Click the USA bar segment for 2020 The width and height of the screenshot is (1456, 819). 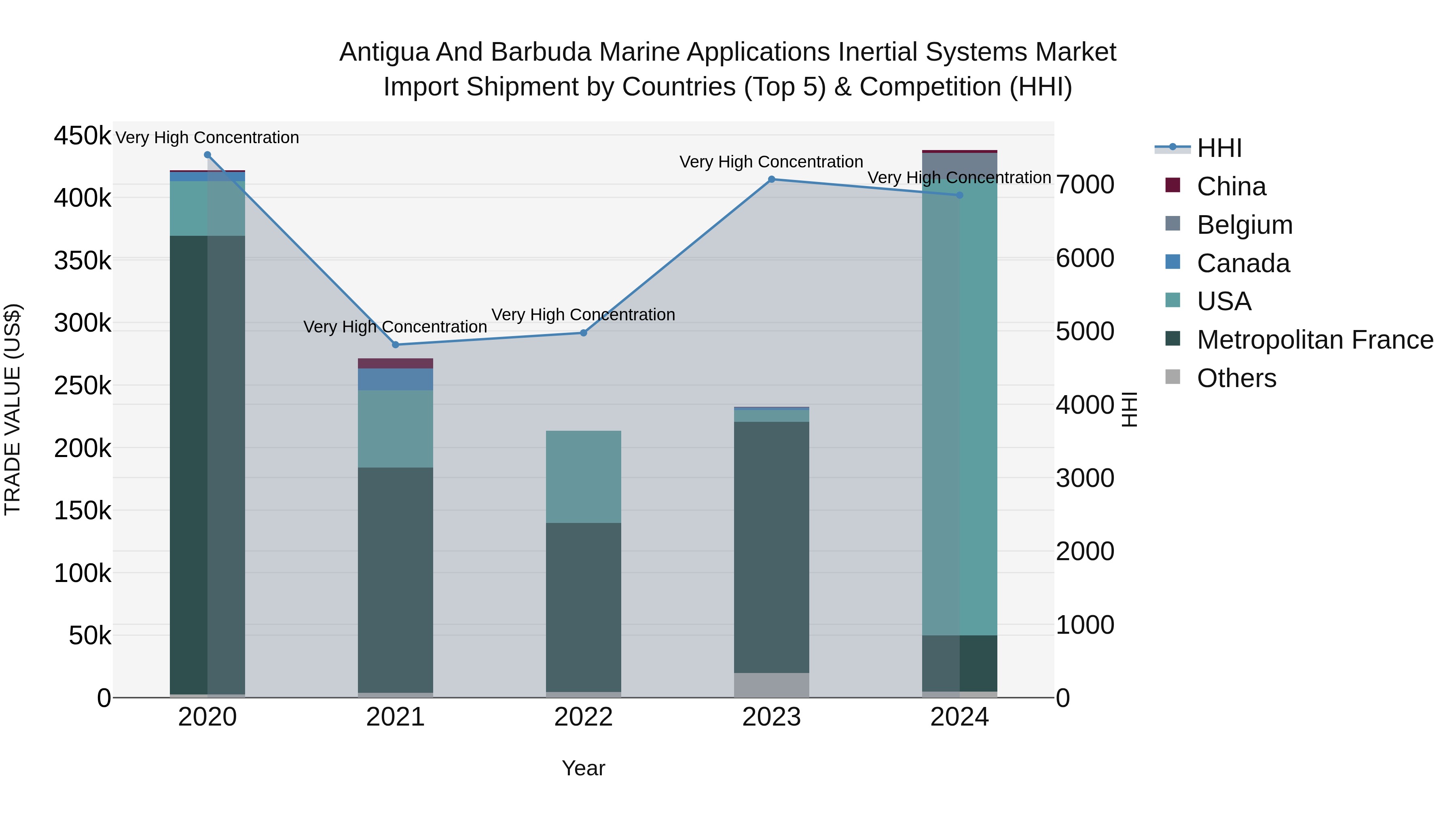tap(207, 209)
